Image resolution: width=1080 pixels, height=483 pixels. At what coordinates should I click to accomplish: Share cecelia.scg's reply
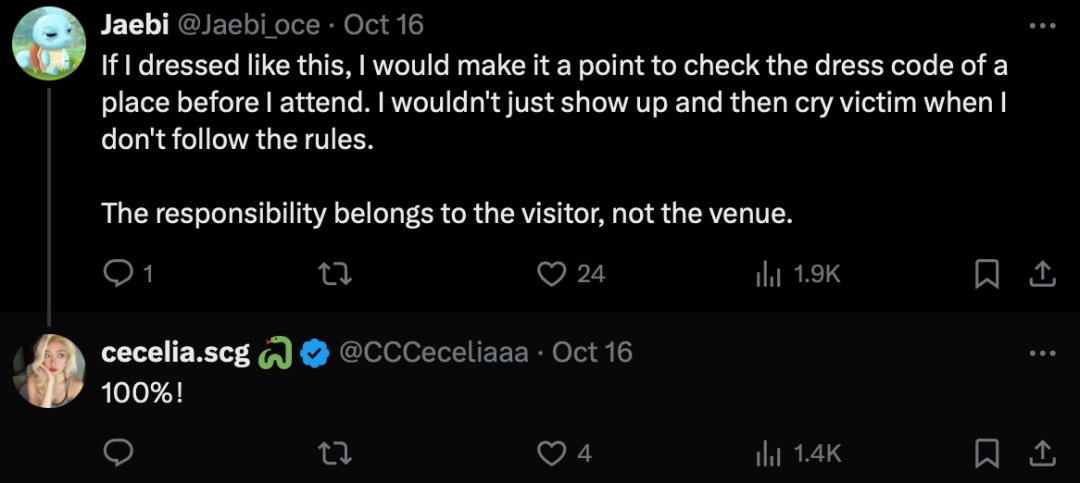[x=1041, y=453]
